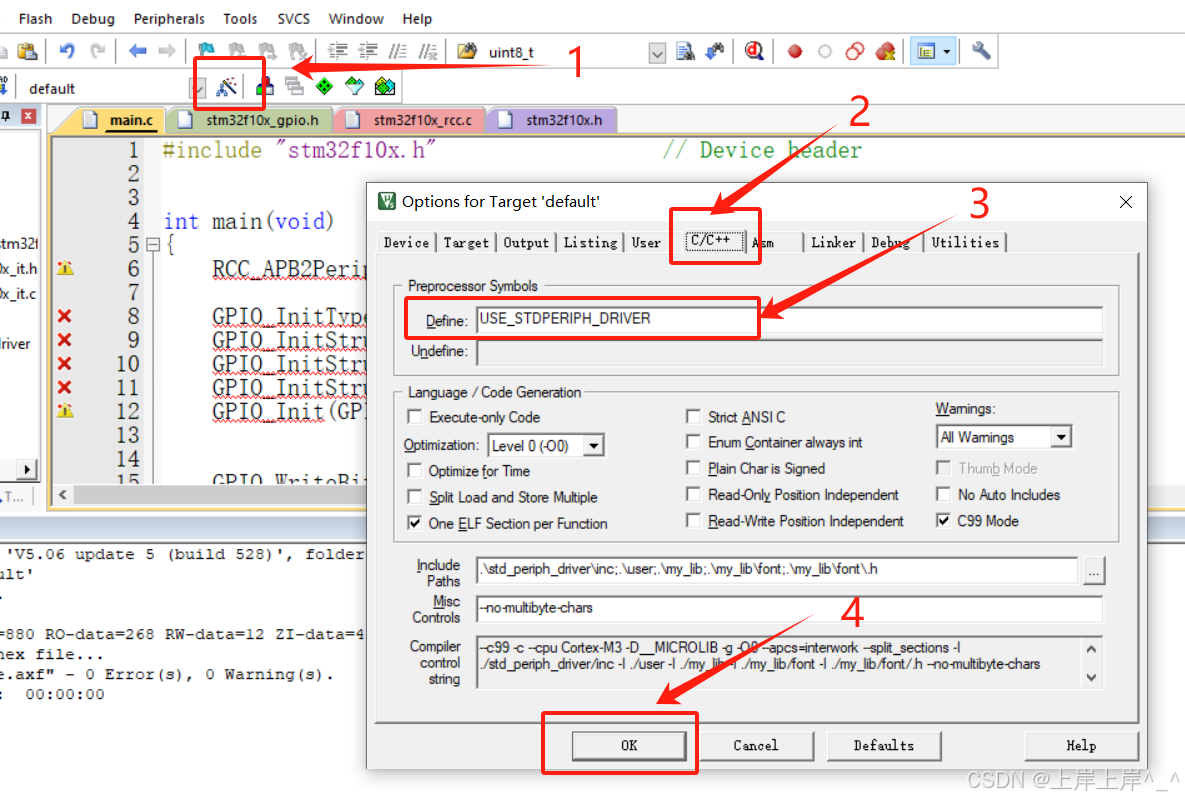Click the Paste clipboard icon
The image size is (1185, 800).
click(28, 51)
